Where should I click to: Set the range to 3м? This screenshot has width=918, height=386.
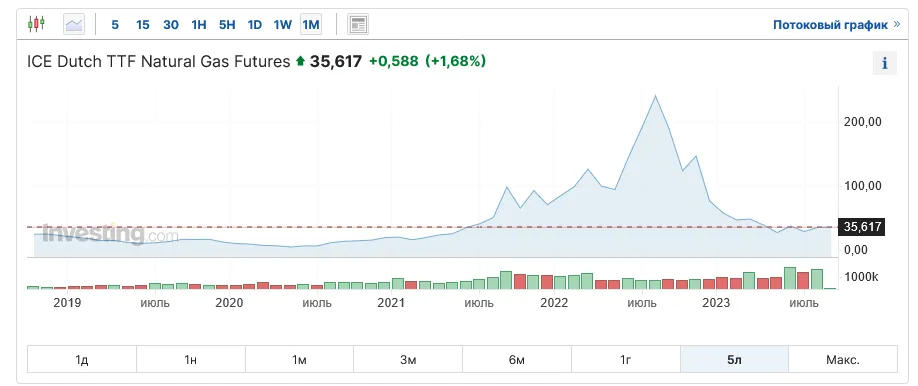click(x=408, y=359)
